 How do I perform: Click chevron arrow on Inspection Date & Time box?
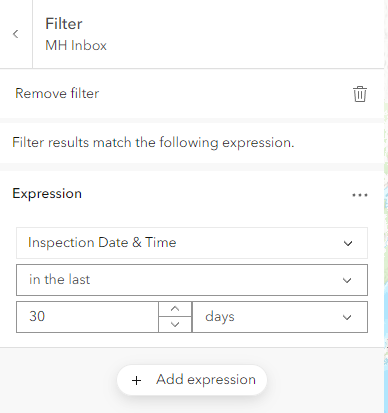point(348,243)
